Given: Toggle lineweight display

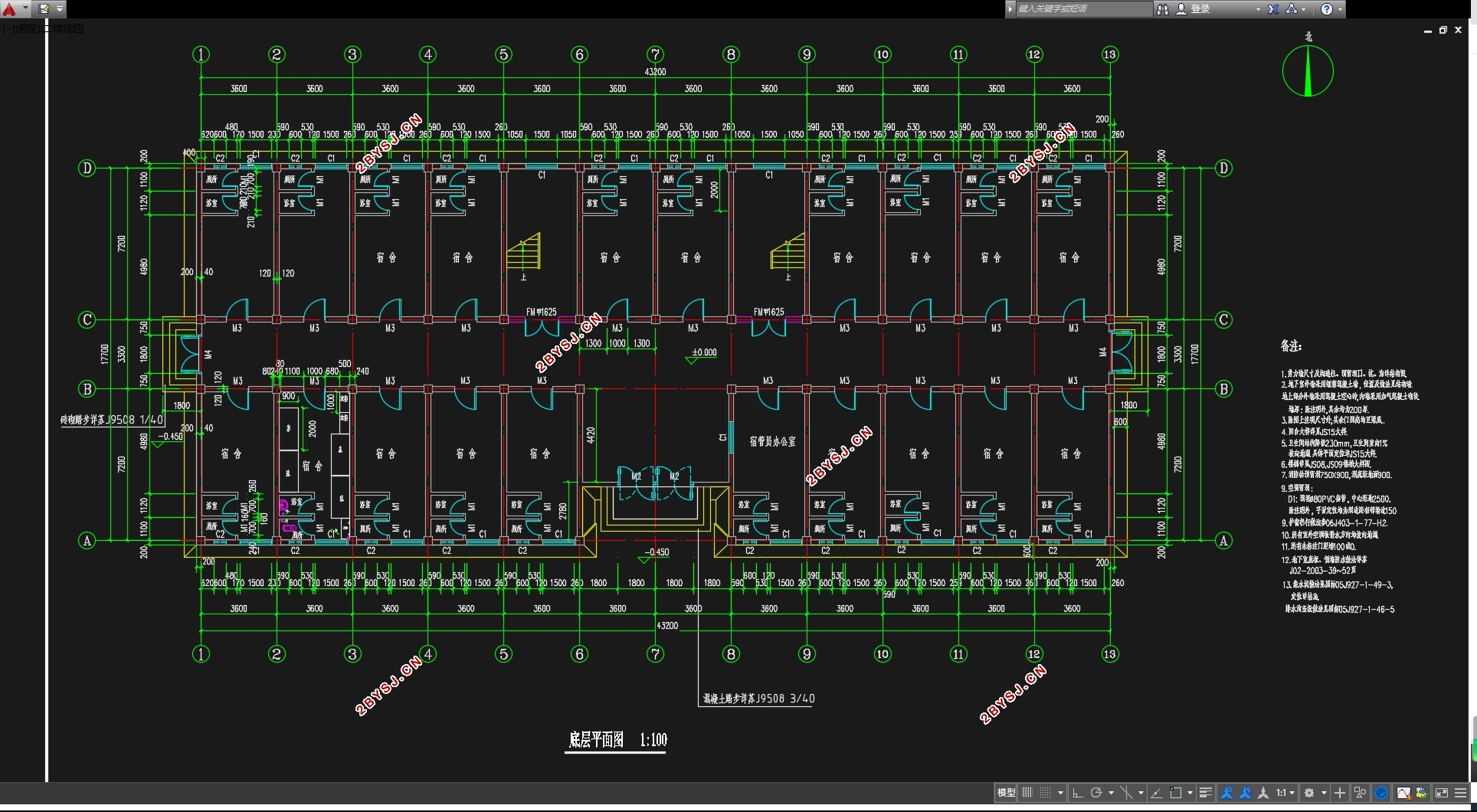Looking at the screenshot, I should tap(1206, 793).
